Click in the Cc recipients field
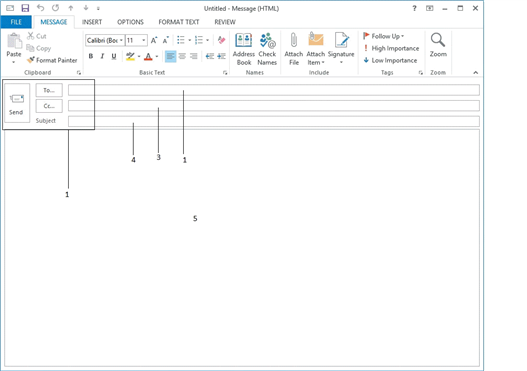The height and width of the screenshot is (371, 527). pyautogui.click(x=274, y=106)
